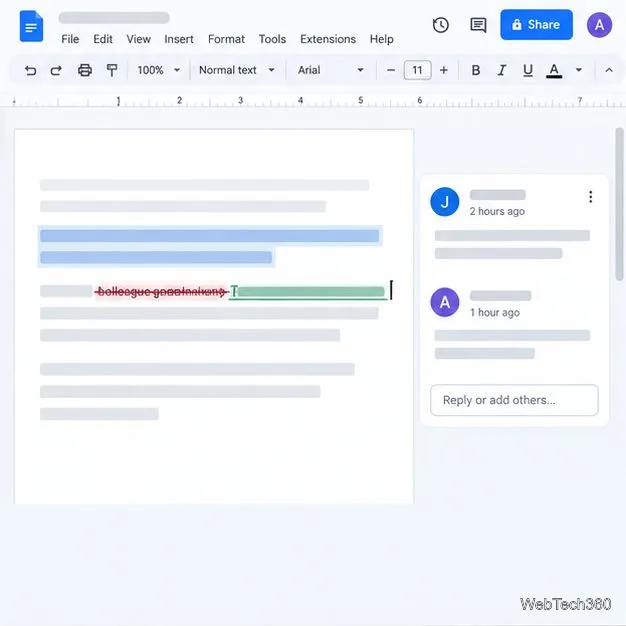Click the Google Docs home icon

point(31,26)
